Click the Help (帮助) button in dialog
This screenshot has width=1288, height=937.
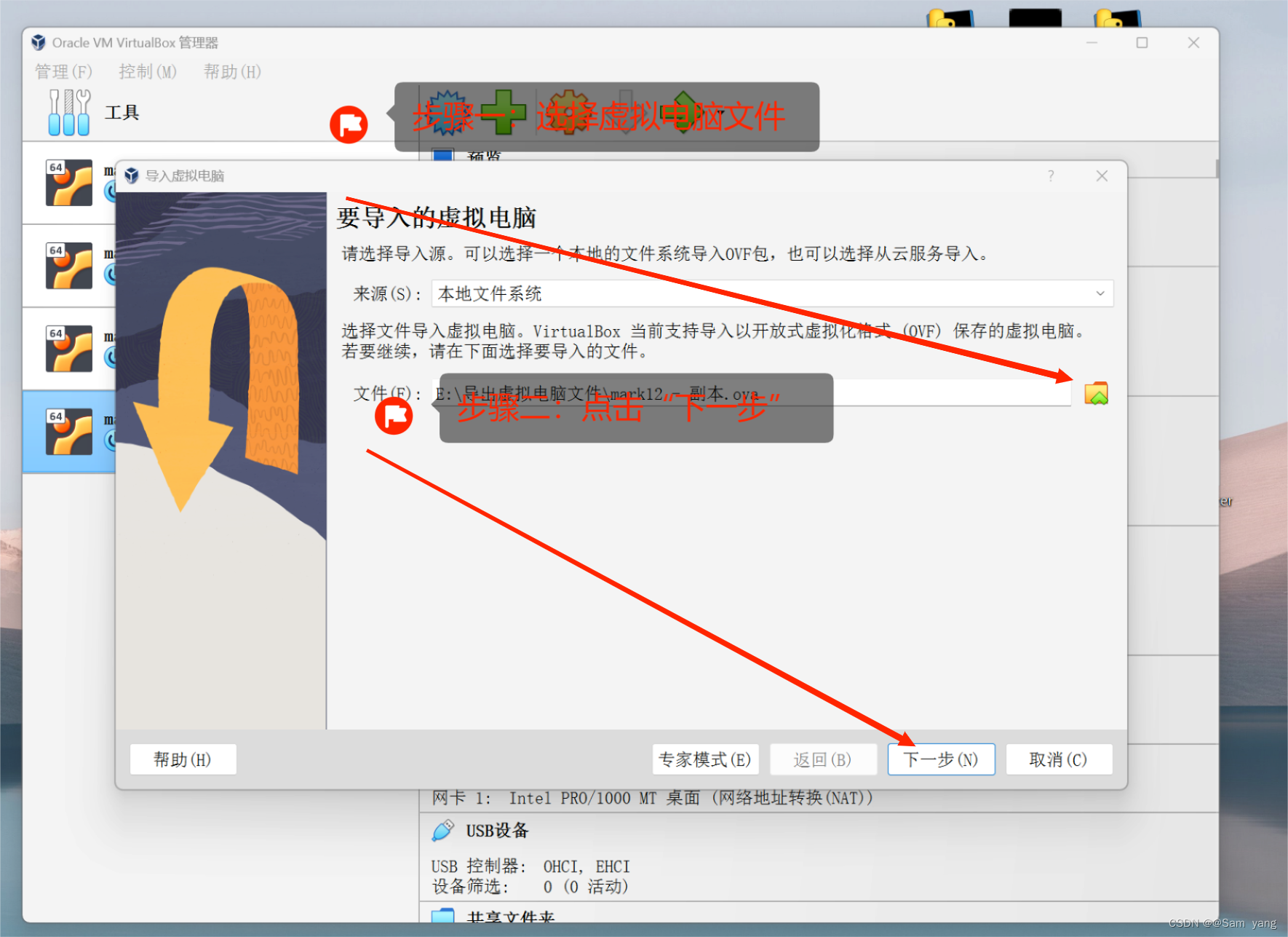(183, 759)
